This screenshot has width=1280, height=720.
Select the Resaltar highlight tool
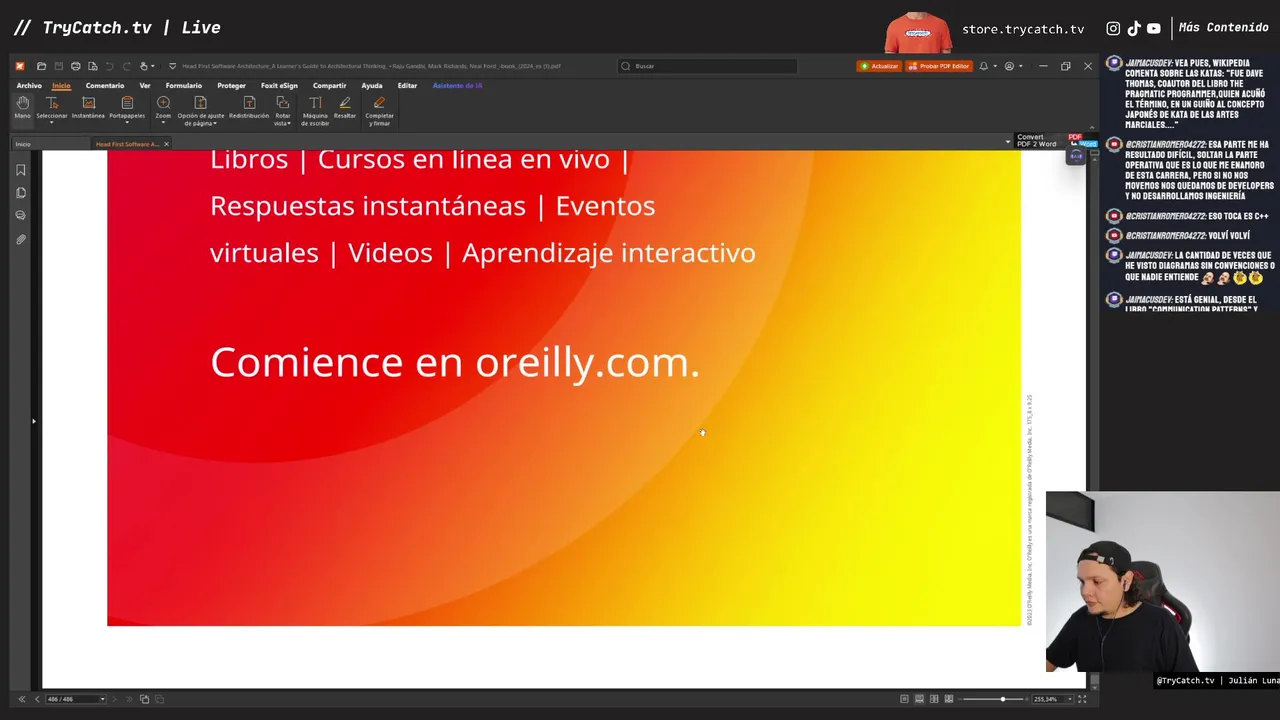tap(345, 109)
